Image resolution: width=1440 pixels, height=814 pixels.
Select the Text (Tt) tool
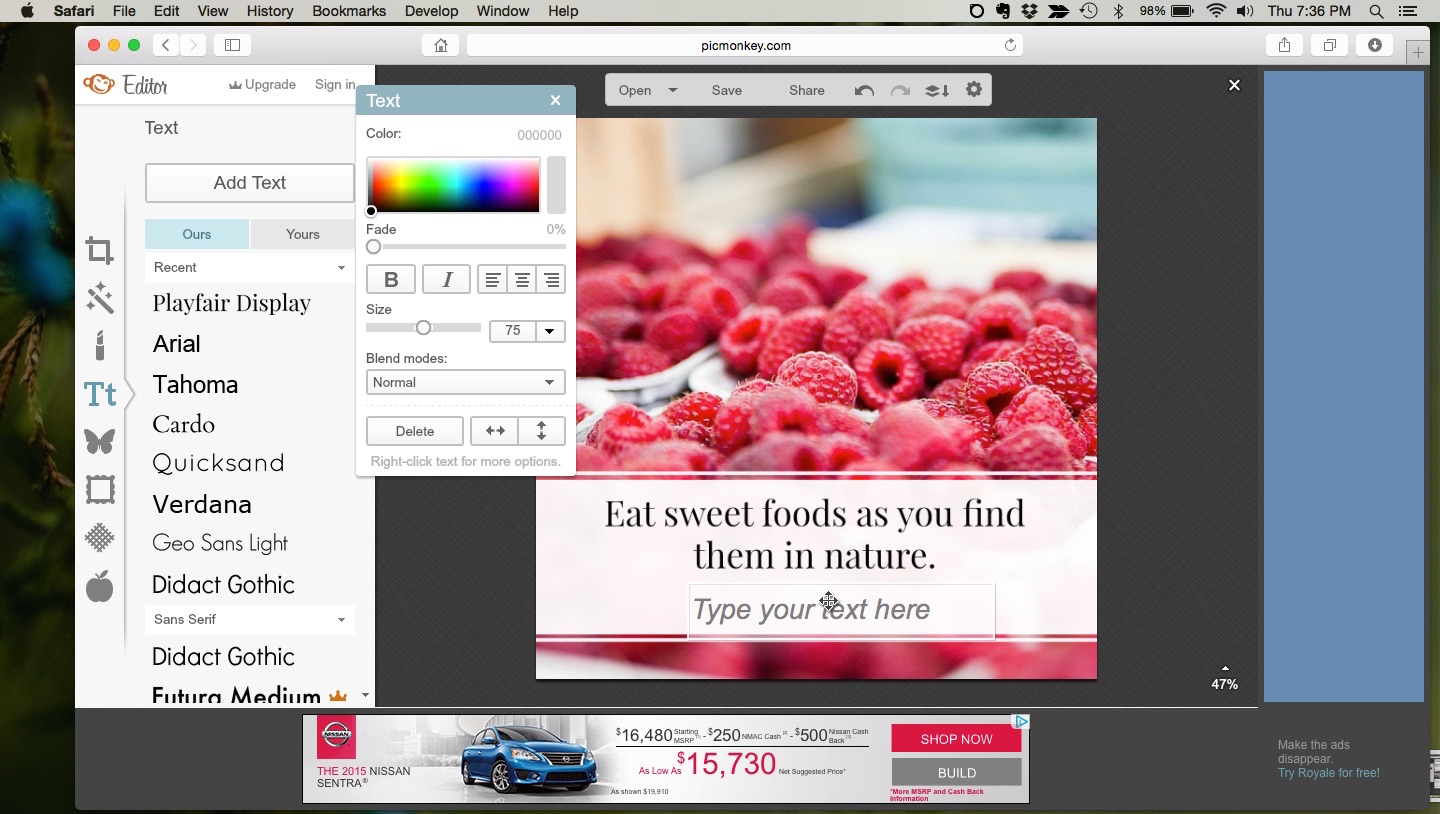point(99,394)
